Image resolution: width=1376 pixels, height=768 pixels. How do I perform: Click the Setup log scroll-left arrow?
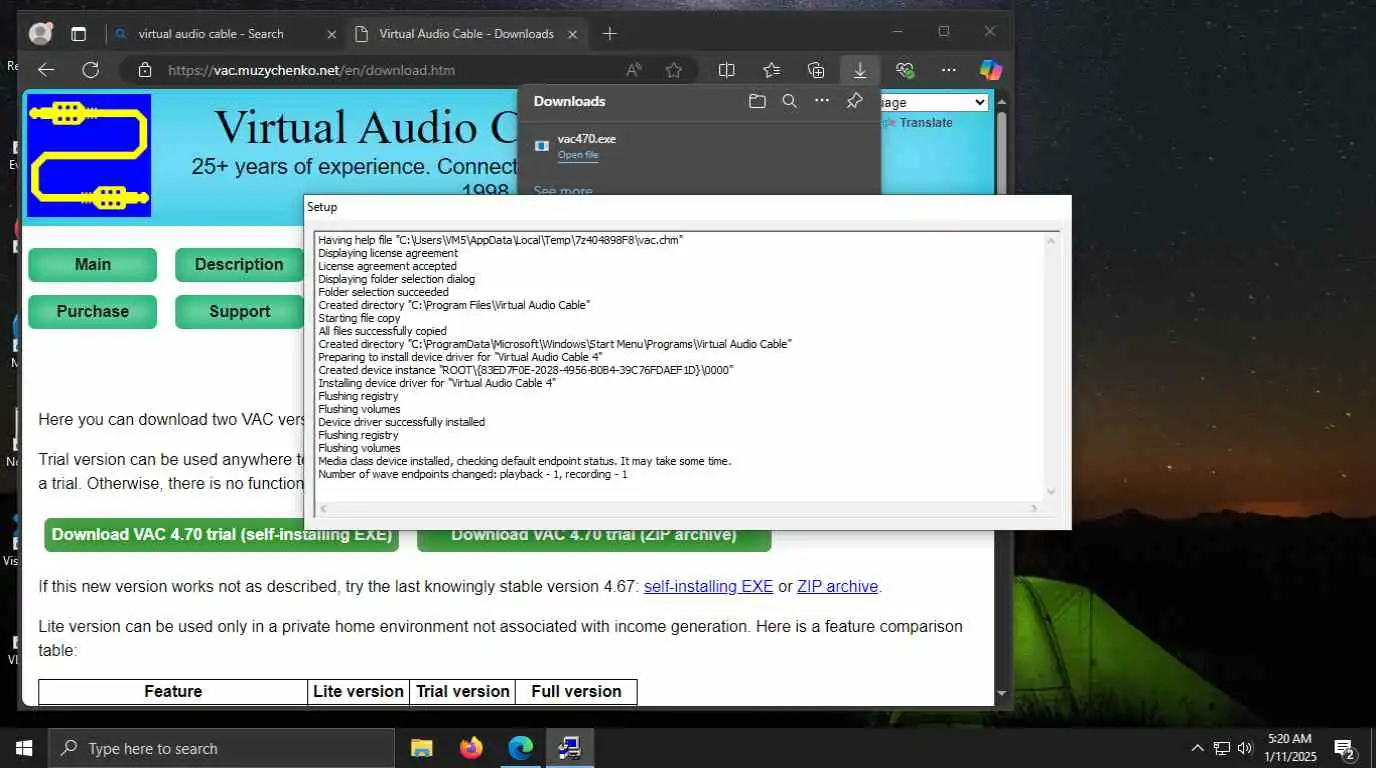pos(322,509)
